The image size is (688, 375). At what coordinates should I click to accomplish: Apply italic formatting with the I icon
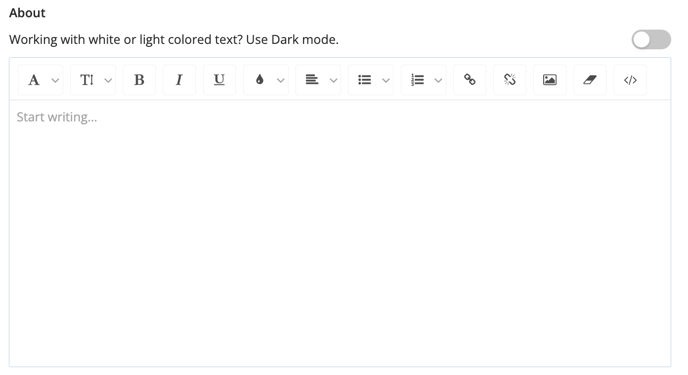pos(179,80)
